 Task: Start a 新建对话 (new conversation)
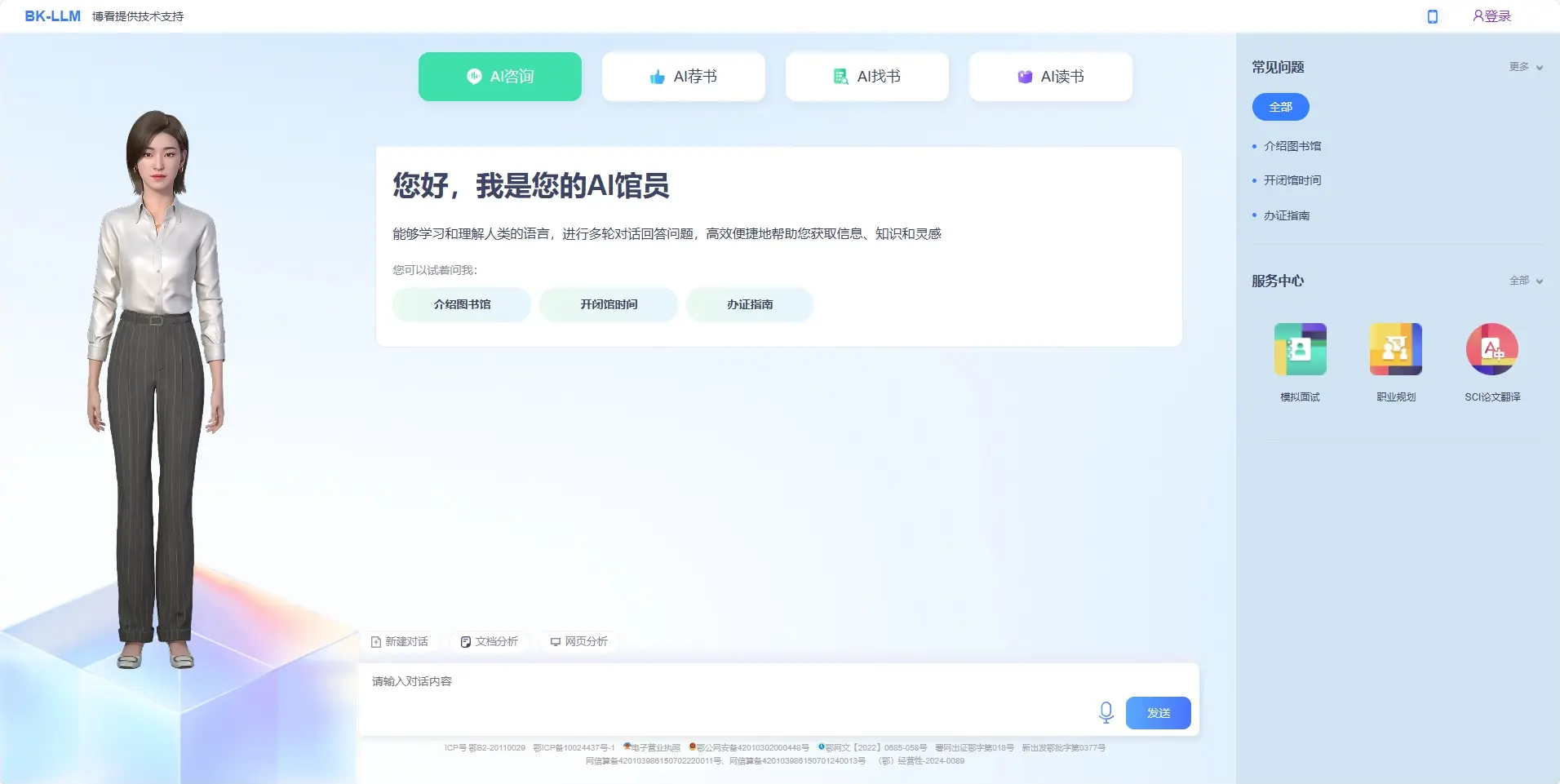click(400, 641)
